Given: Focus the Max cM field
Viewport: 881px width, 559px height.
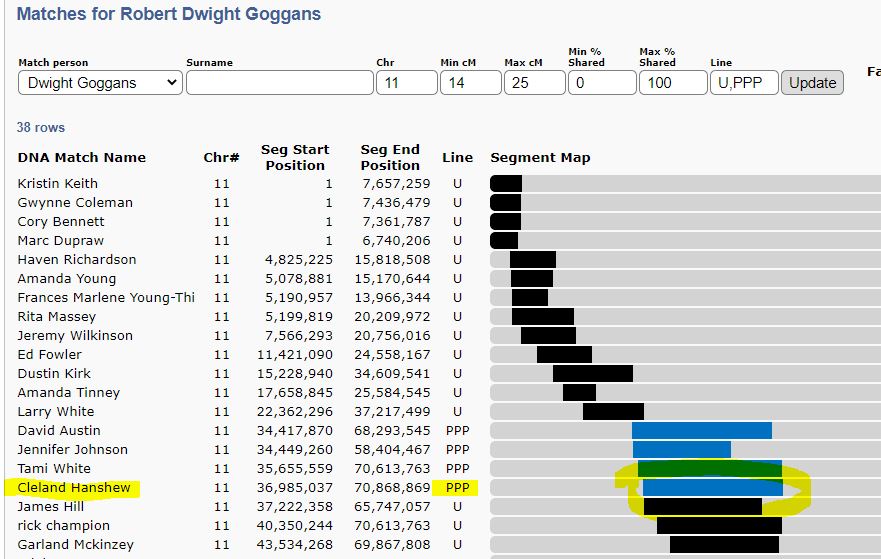Looking at the screenshot, I should click(x=534, y=83).
